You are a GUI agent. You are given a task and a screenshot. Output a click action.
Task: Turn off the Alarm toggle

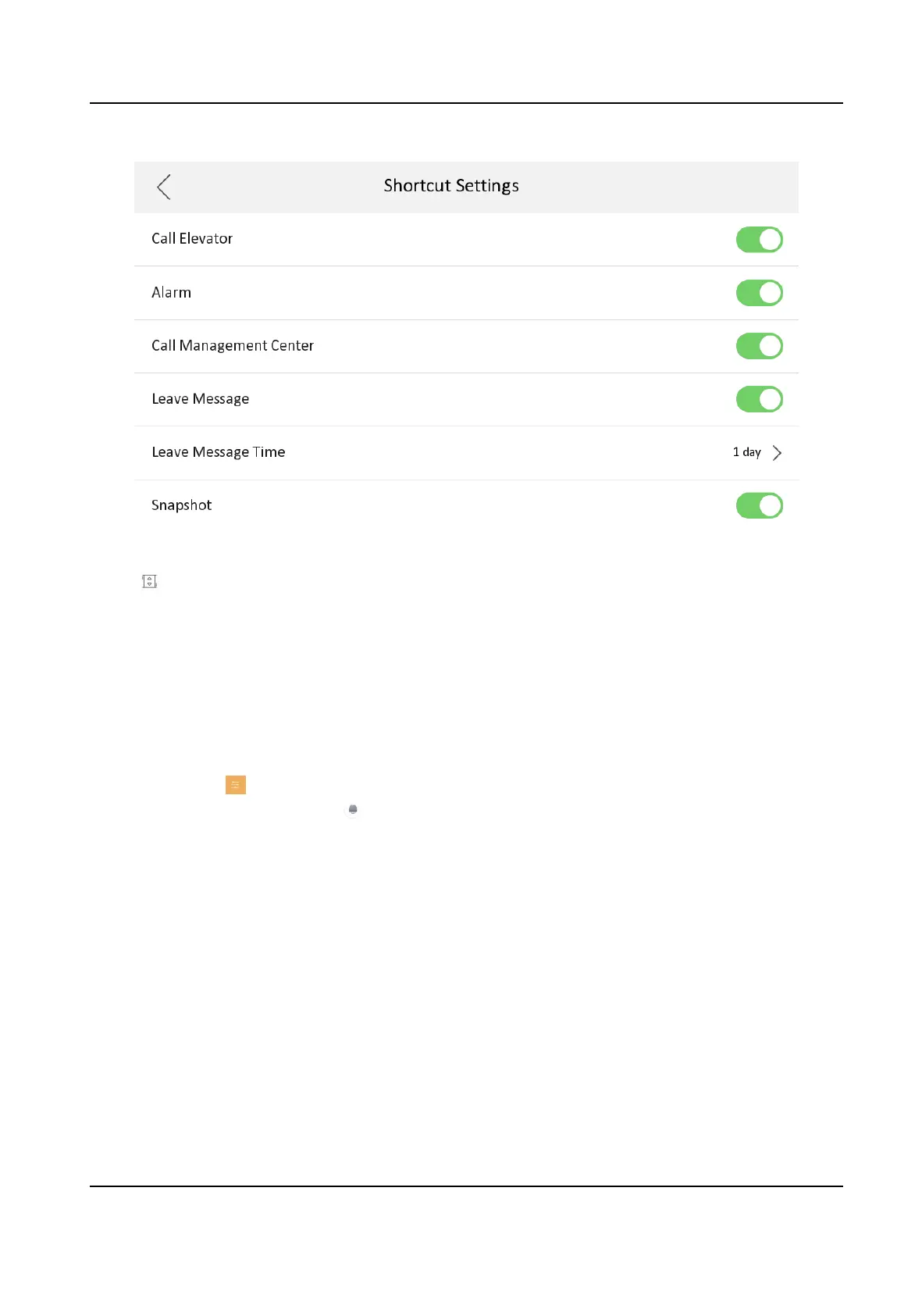point(760,293)
